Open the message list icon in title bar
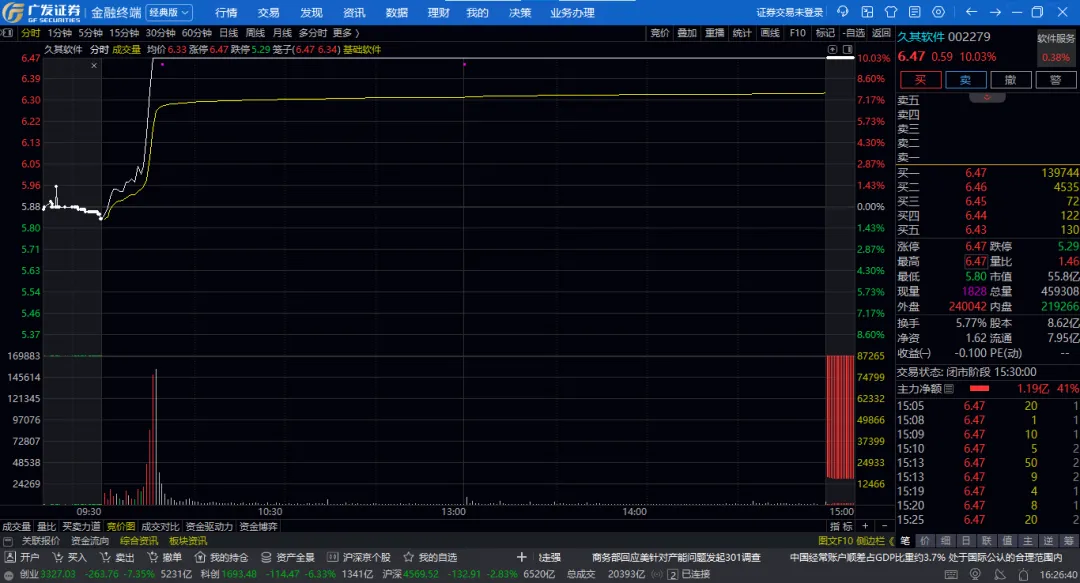Image resolution: width=1080 pixels, height=583 pixels. point(915,12)
